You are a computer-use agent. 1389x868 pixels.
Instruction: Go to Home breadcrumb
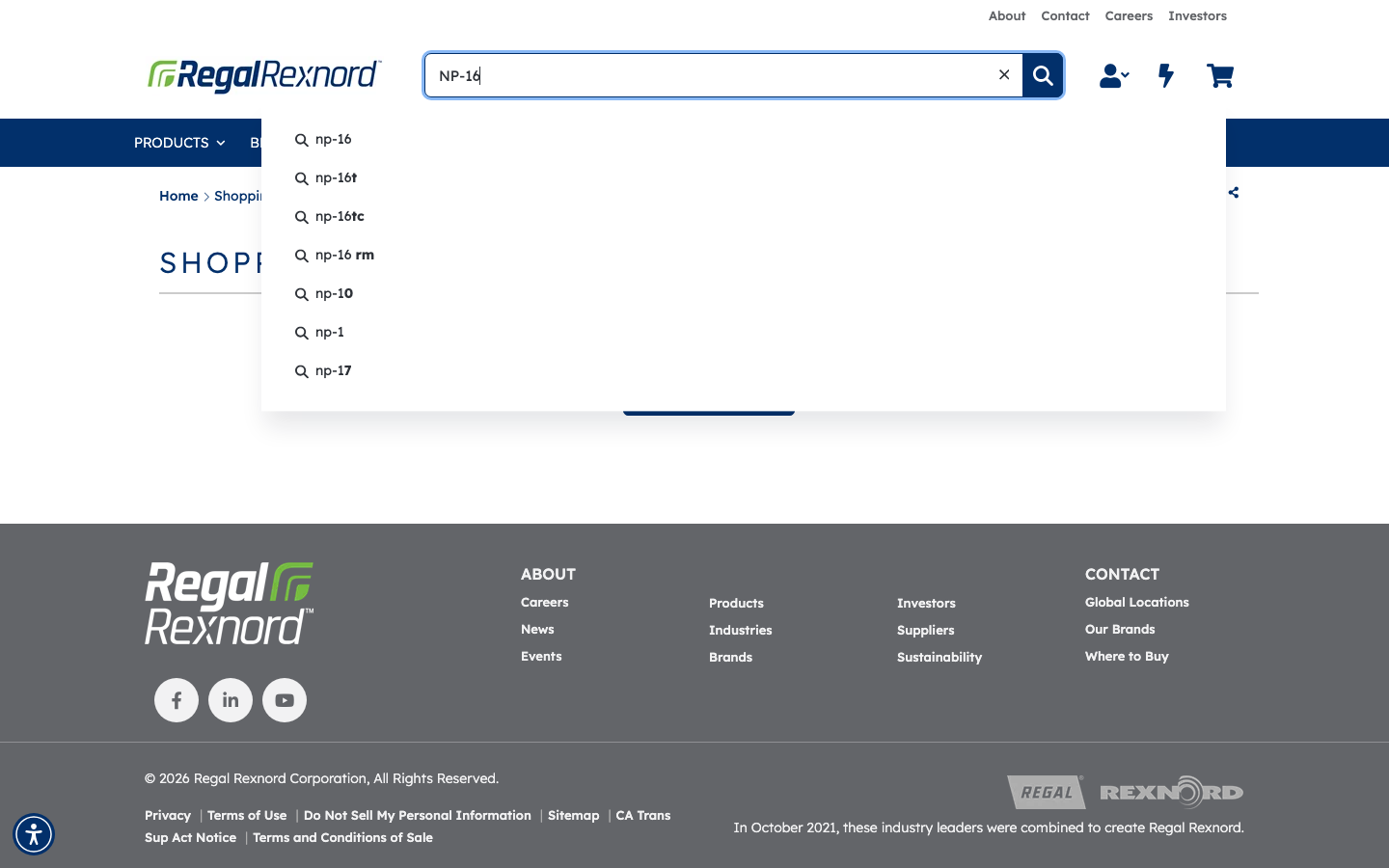(x=178, y=196)
